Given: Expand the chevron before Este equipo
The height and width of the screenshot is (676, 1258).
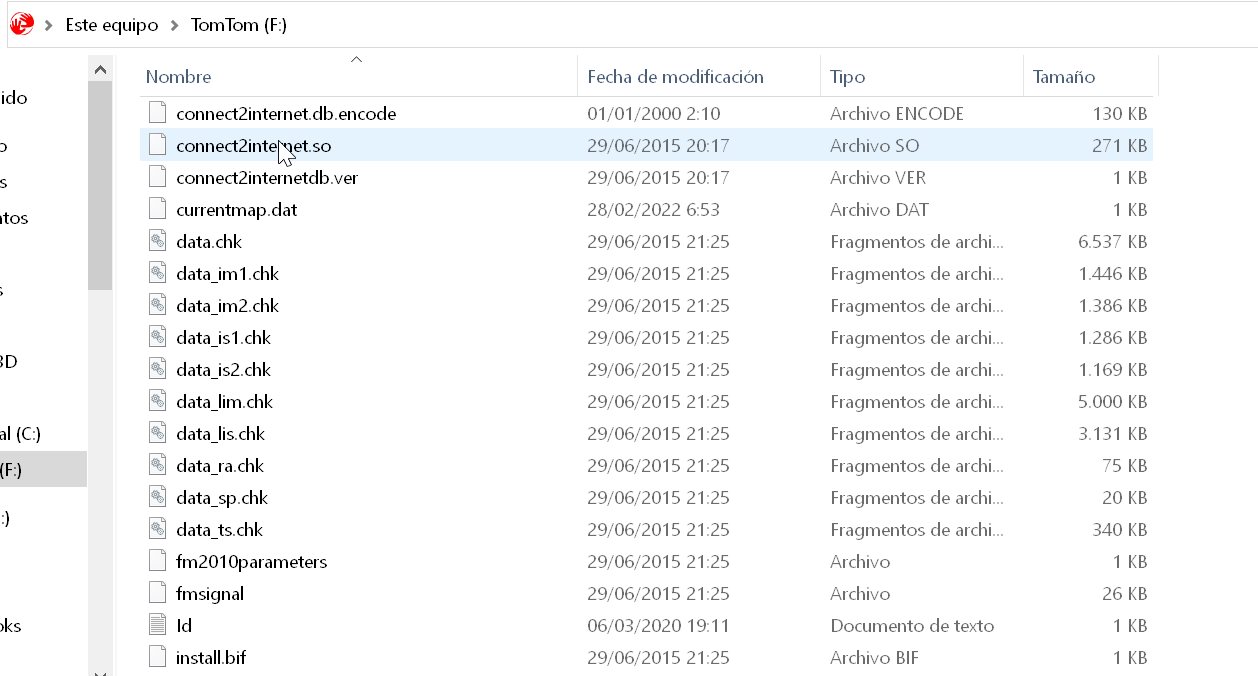Looking at the screenshot, I should [49, 25].
